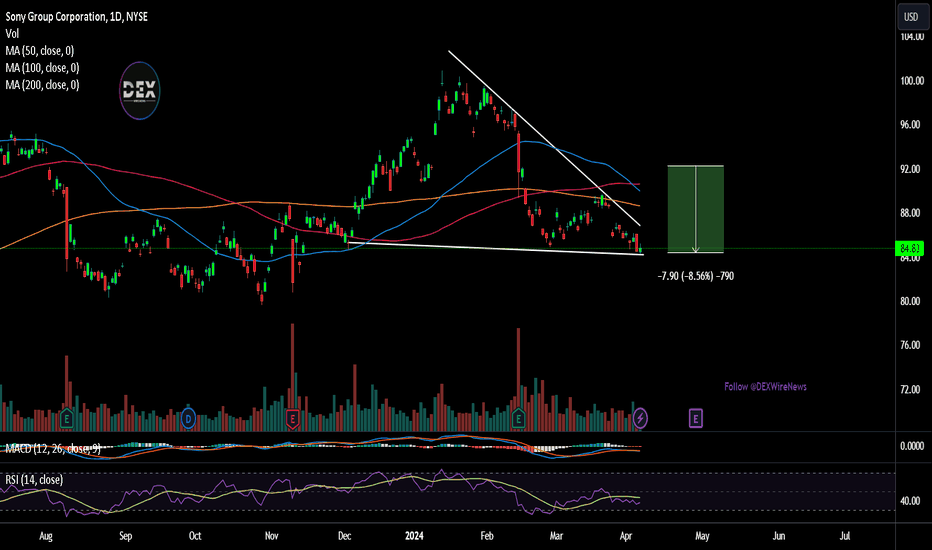Image resolution: width=932 pixels, height=550 pixels.
Task: Click the dividend 'D' marker near October
Action: (x=188, y=419)
